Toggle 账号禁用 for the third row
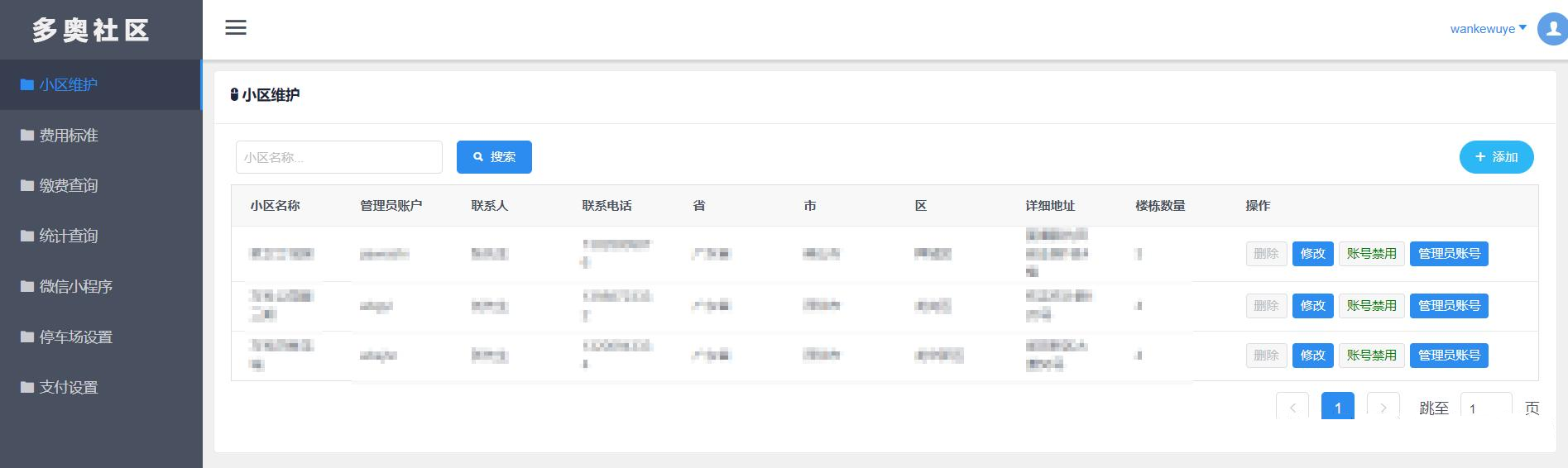Image resolution: width=1568 pixels, height=468 pixels. coord(1371,356)
